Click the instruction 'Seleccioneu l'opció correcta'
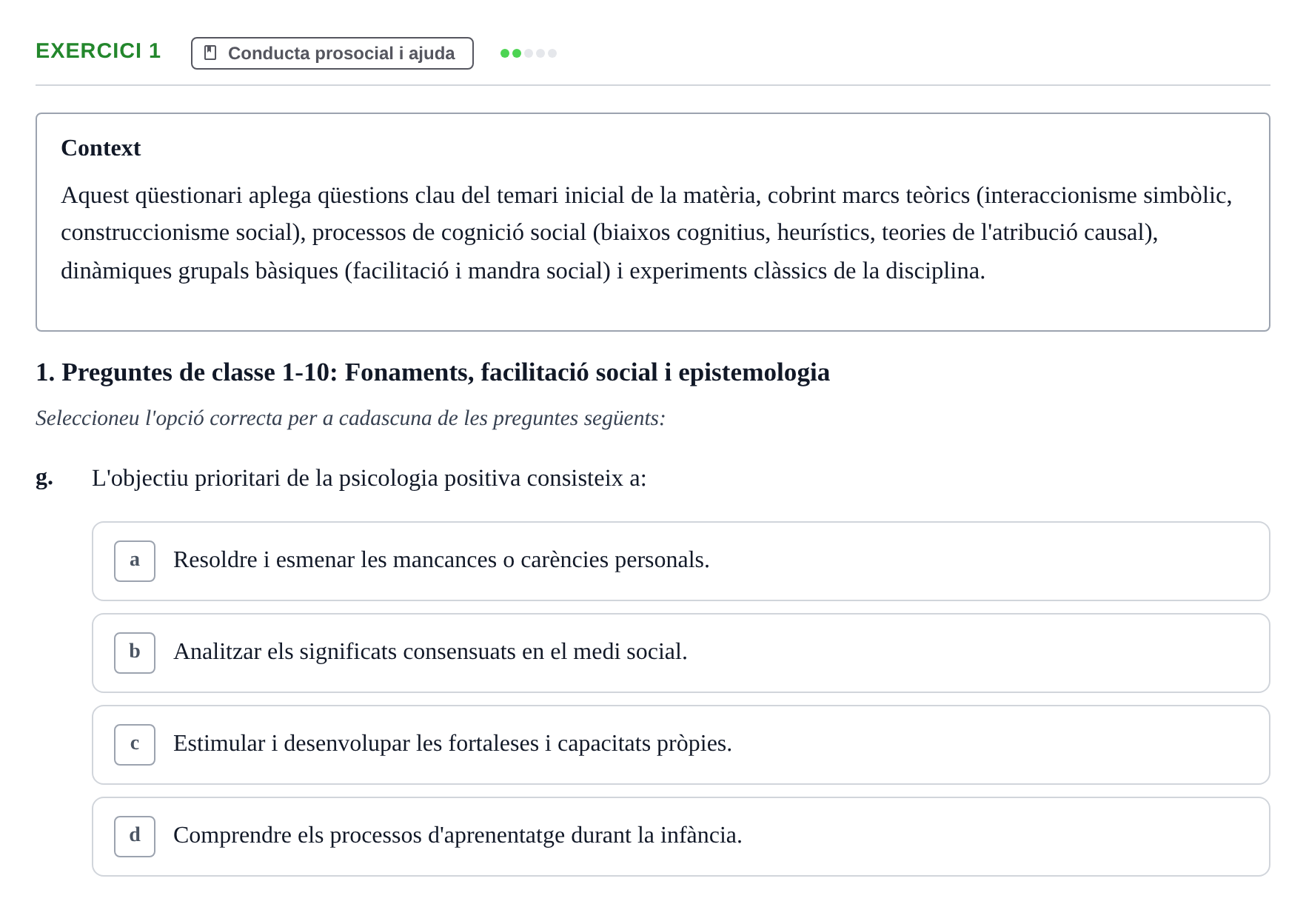 pos(350,418)
